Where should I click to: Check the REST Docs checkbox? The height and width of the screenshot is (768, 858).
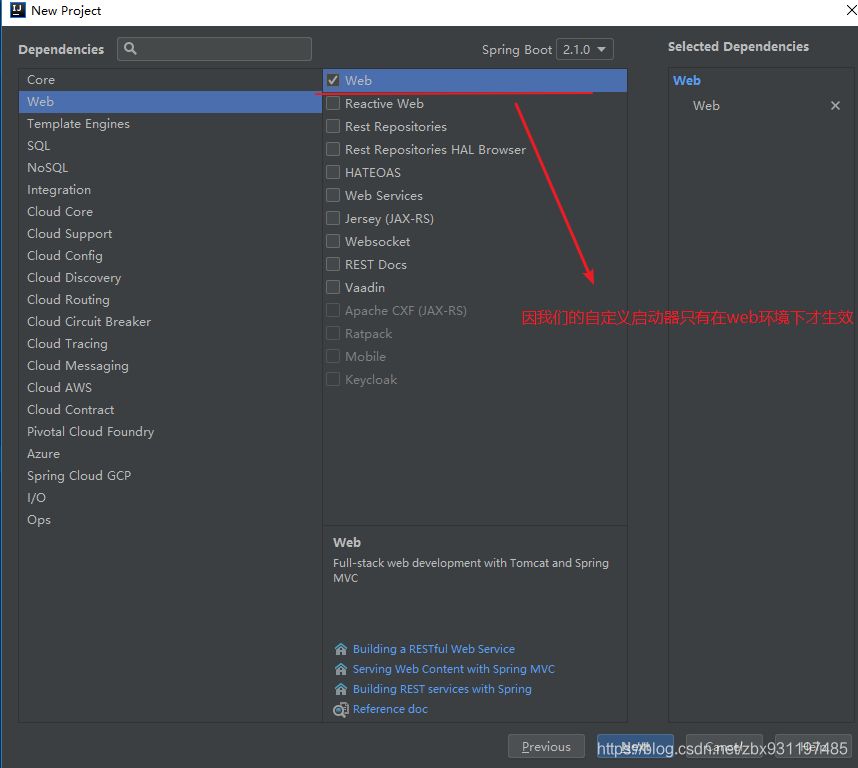click(x=333, y=264)
